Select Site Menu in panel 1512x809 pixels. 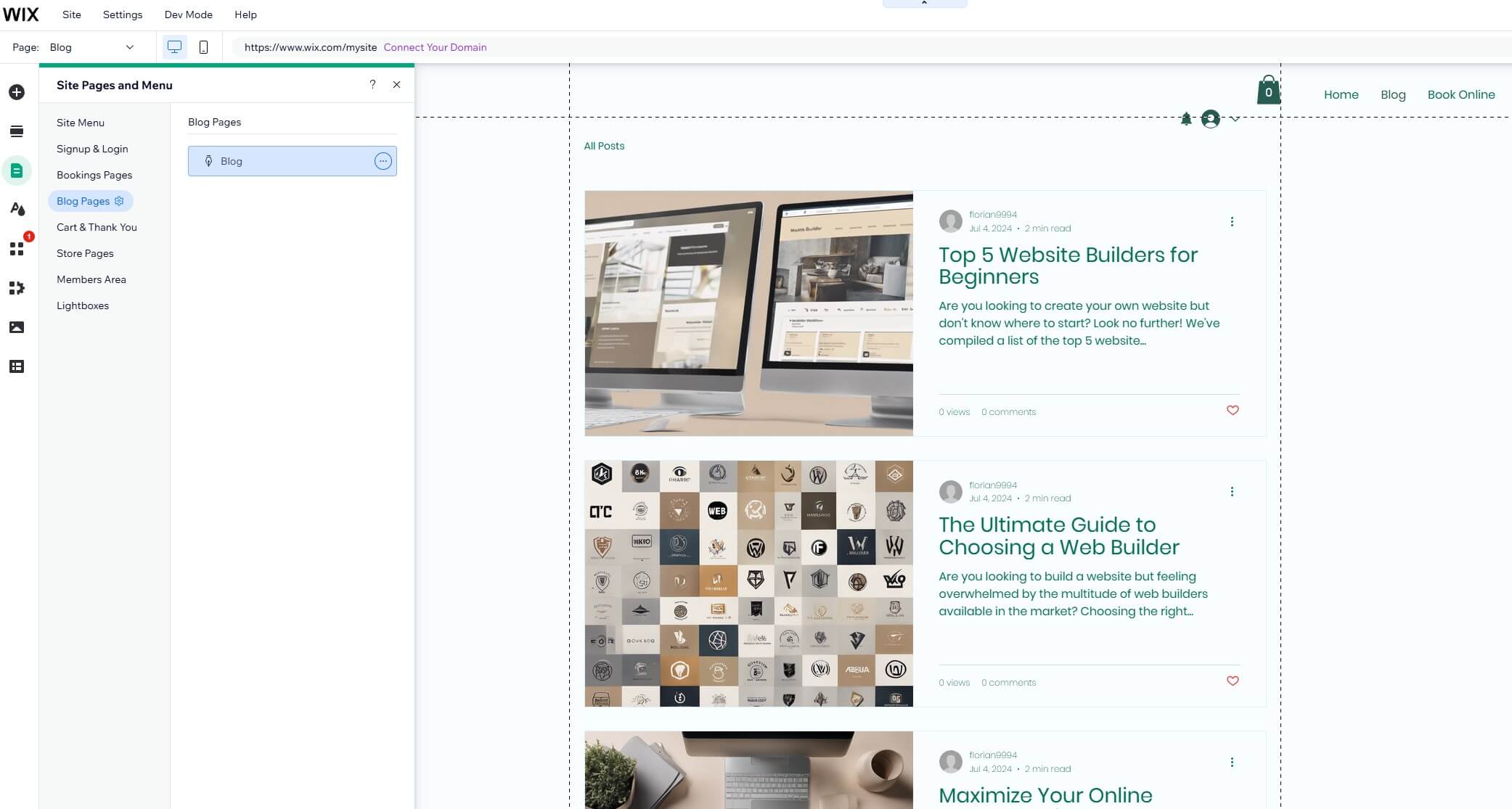(x=81, y=123)
